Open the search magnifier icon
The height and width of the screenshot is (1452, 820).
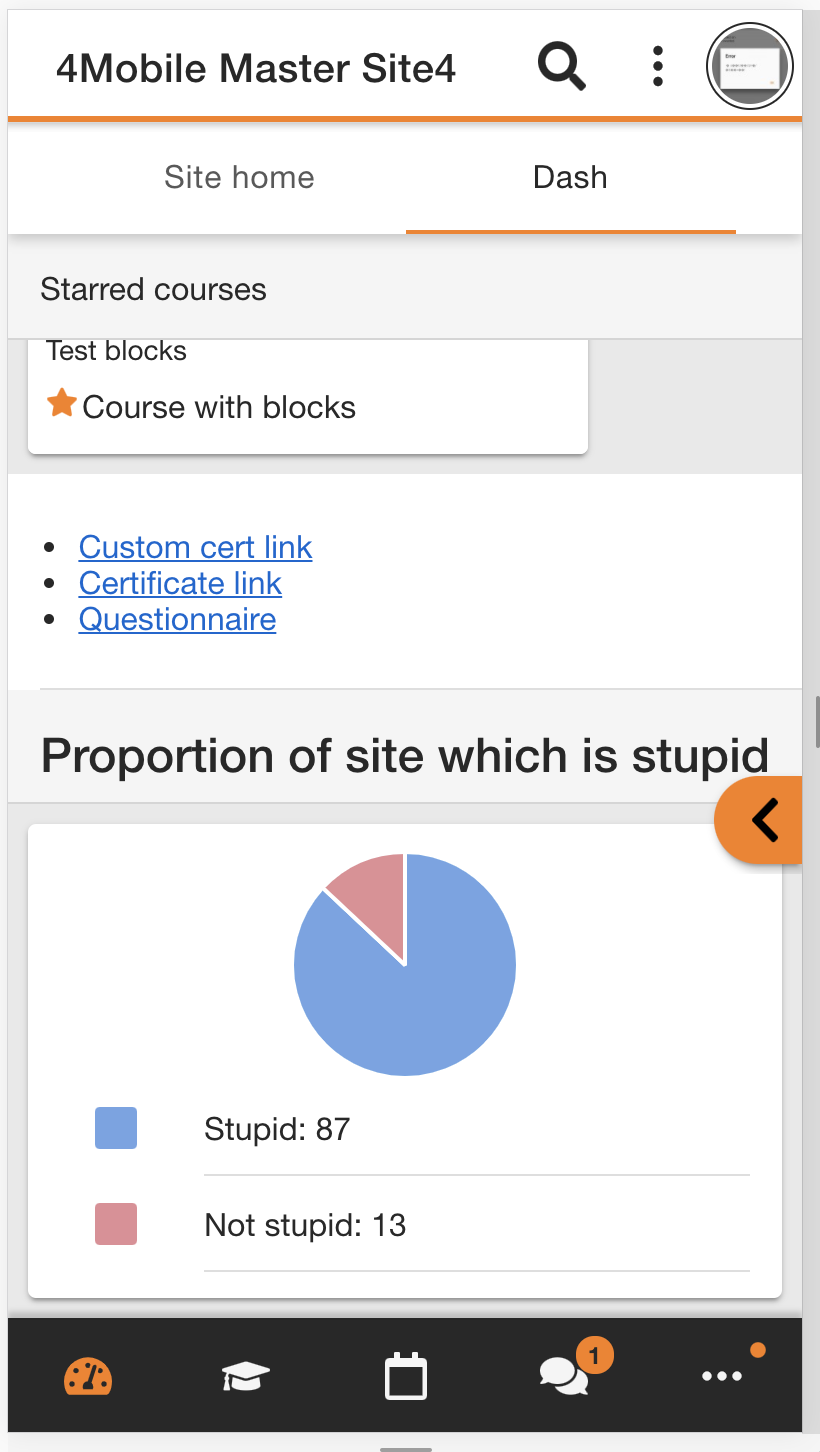tap(562, 67)
